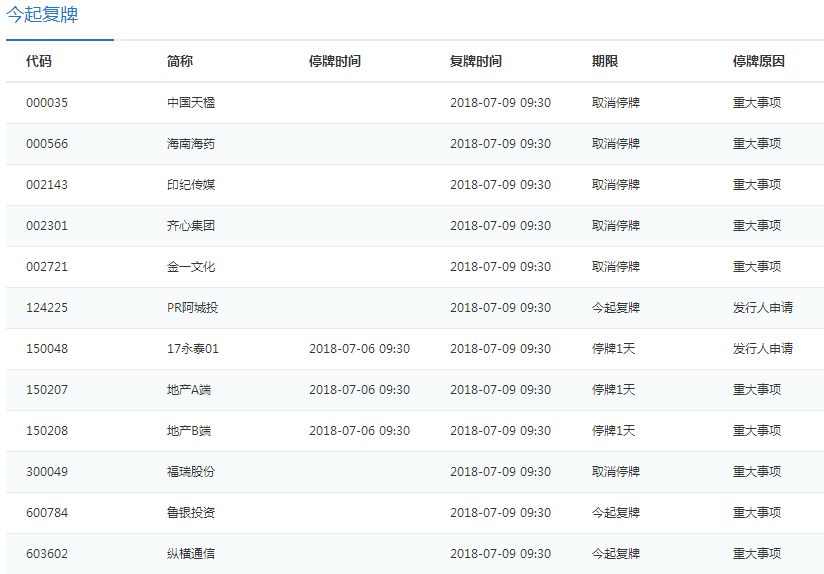The width and height of the screenshot is (824, 574).
Task: Click the 停牌原因 column header
Action: pyautogui.click(x=759, y=61)
